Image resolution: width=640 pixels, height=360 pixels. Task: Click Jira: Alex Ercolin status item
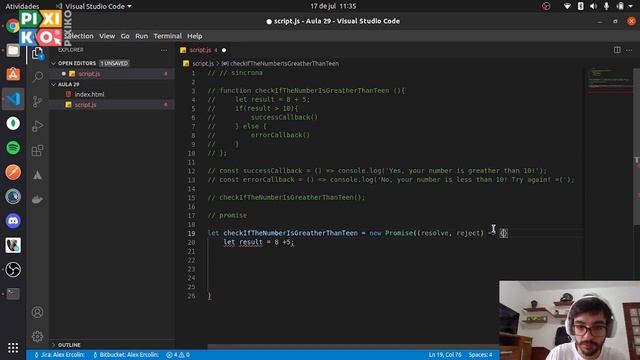(x=60, y=355)
